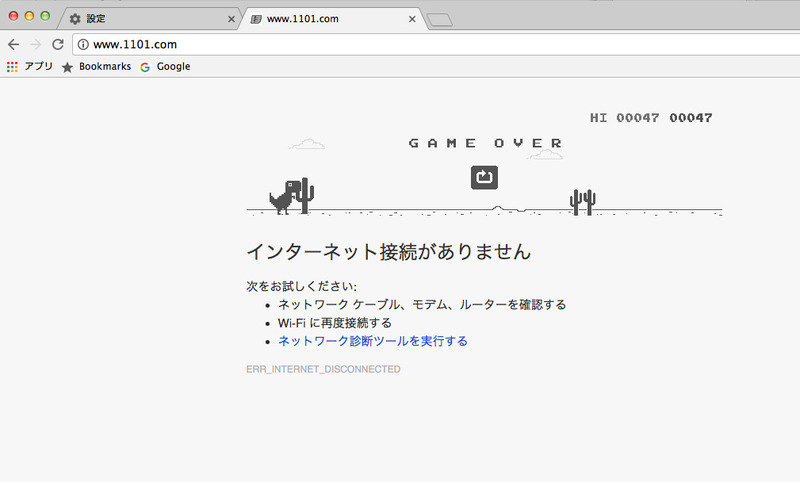800x482 pixels.
Task: Click the restart button under GAME OVER
Action: [484, 177]
